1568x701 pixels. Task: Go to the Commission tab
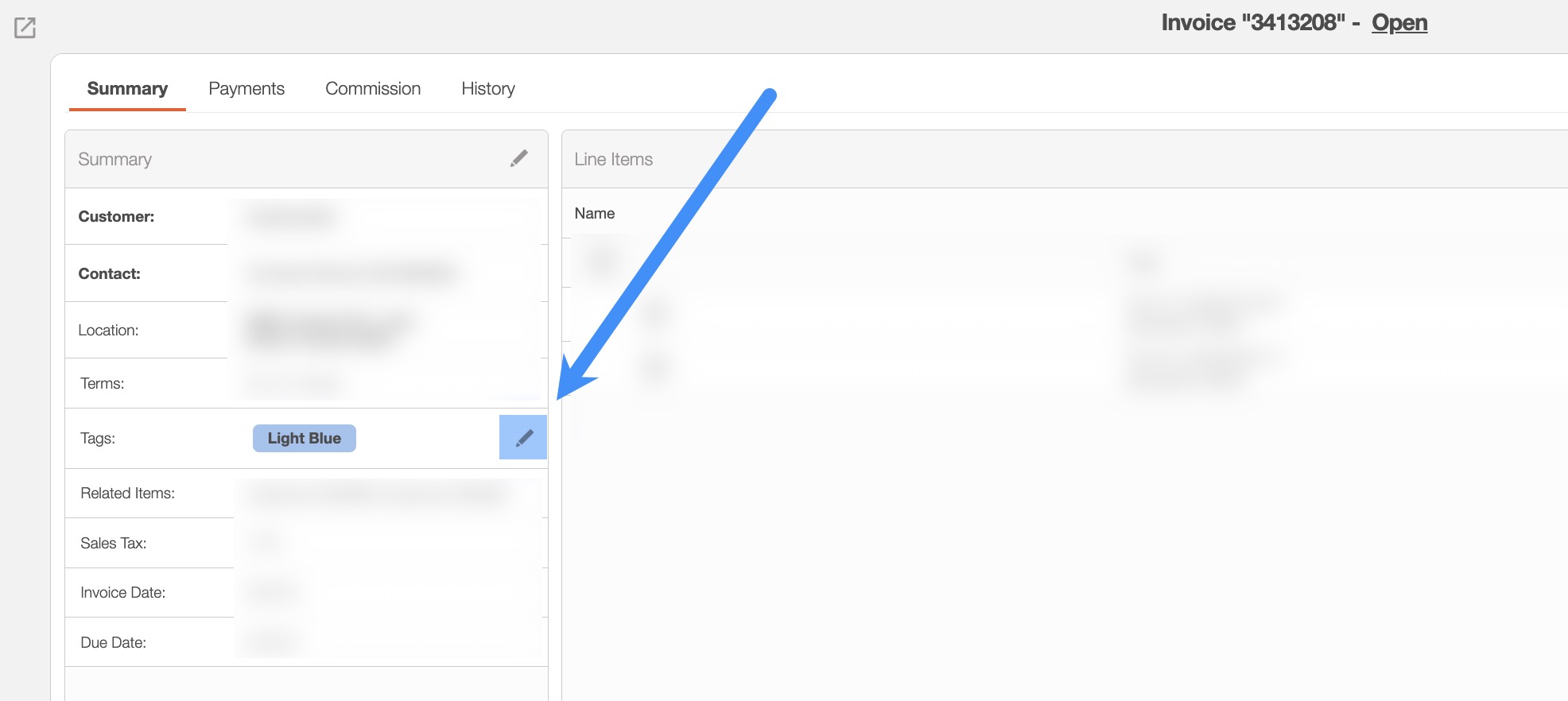pyautogui.click(x=373, y=88)
